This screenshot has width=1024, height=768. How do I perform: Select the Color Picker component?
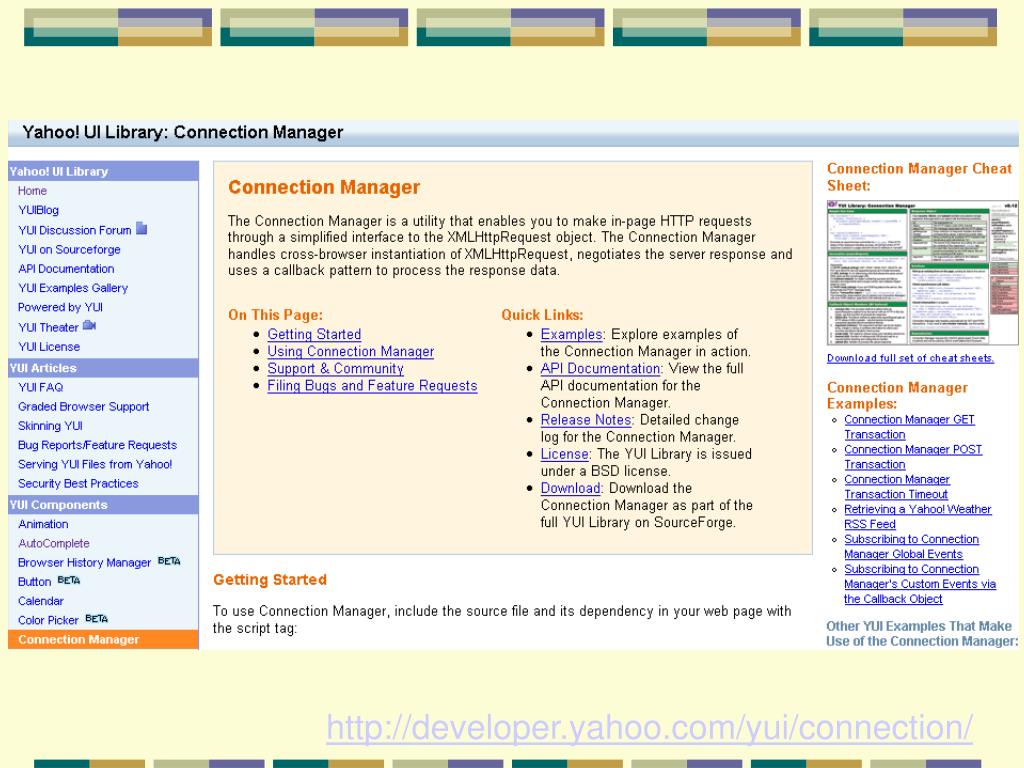click(48, 620)
